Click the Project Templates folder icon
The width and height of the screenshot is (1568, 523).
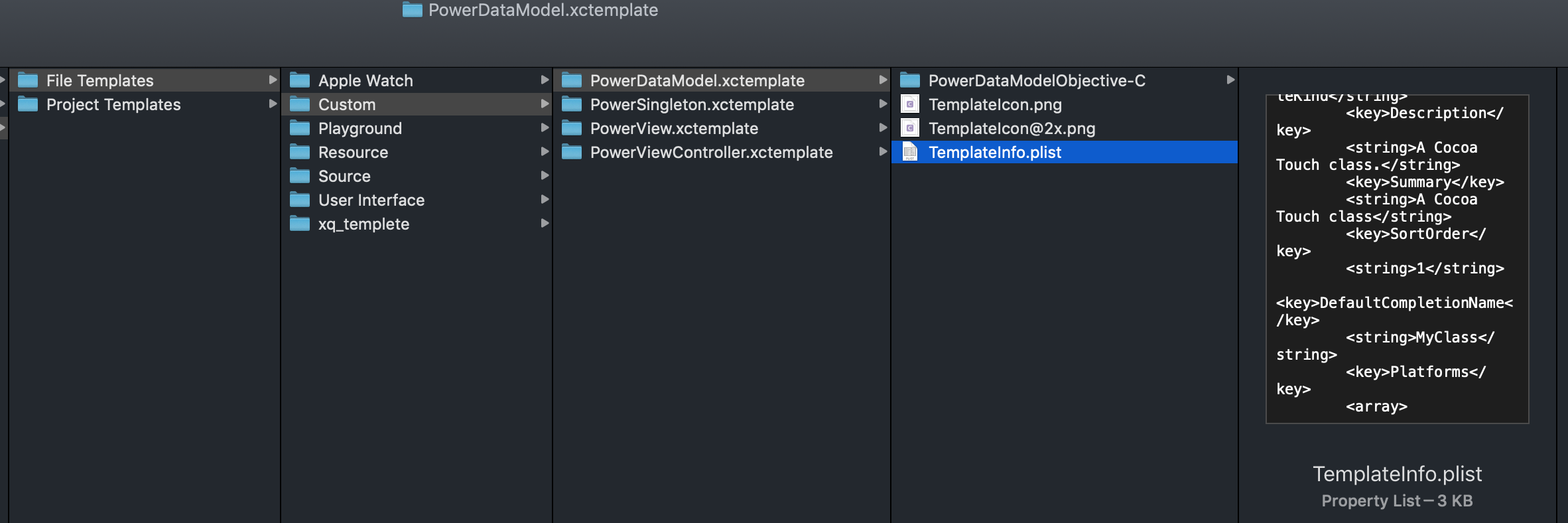28,104
